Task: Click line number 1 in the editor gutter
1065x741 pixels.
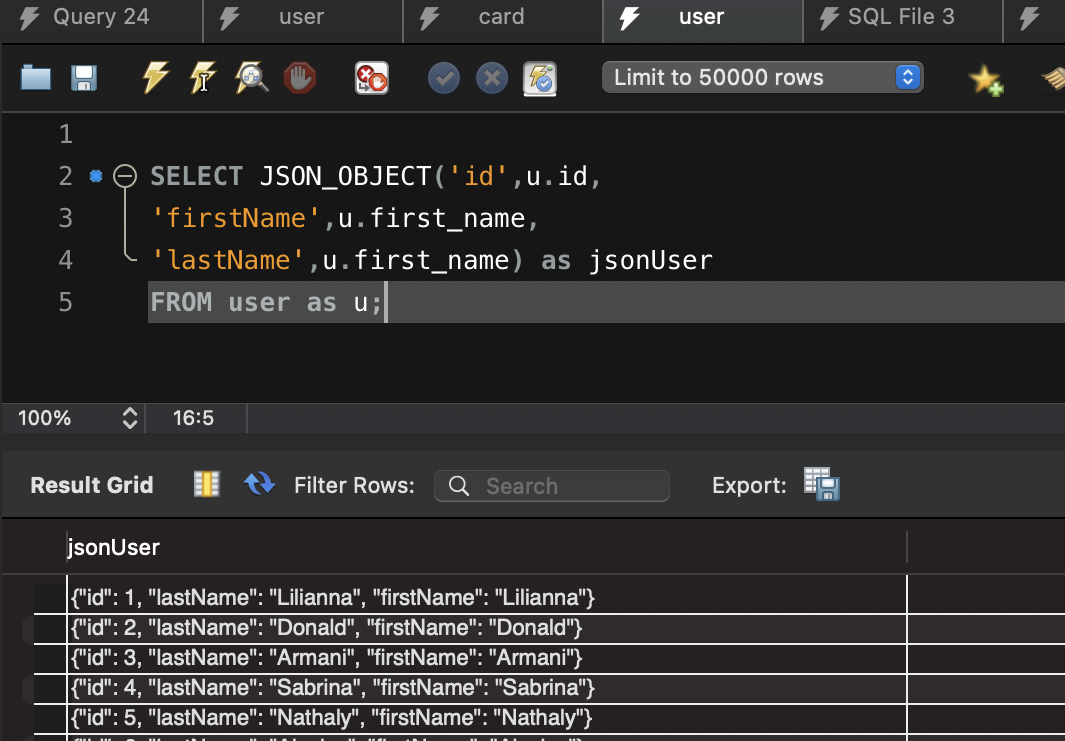Action: (65, 134)
